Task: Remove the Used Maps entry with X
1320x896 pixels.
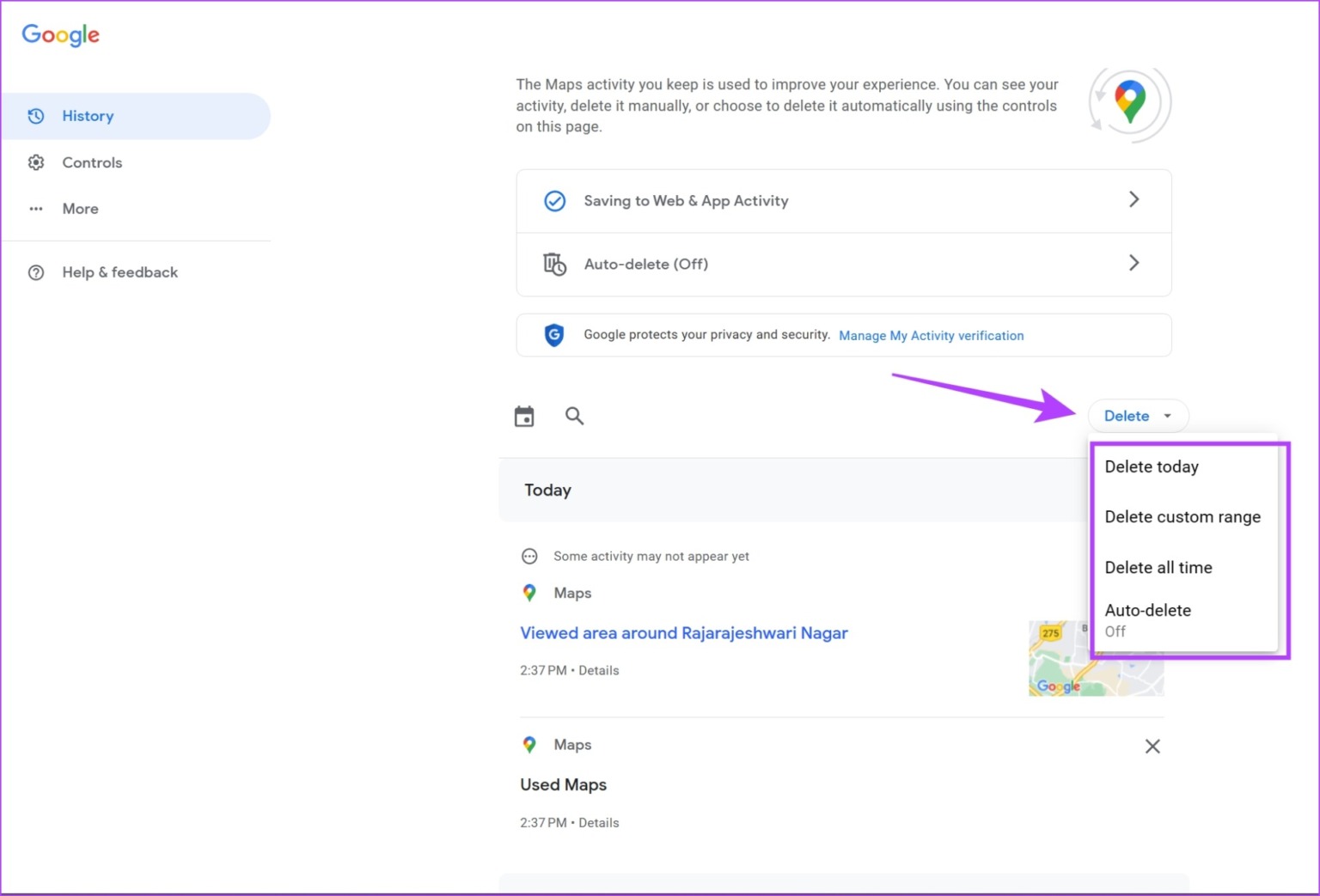Action: pyautogui.click(x=1152, y=746)
